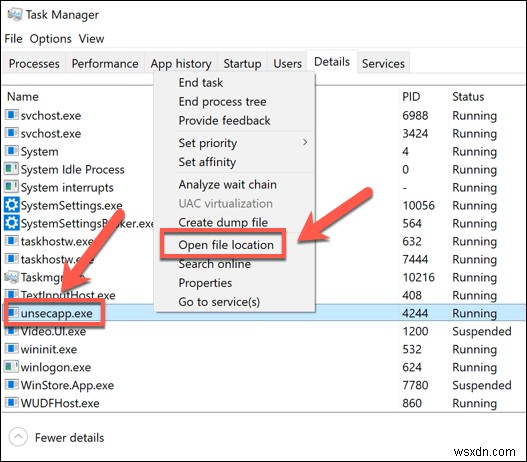Open the File menu
The width and height of the screenshot is (527, 462).
13,39
